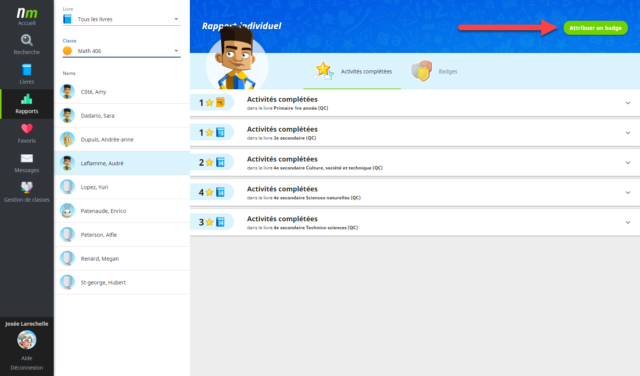The image size is (640, 376).
Task: Click the large student avatar in report header
Action: click(237, 59)
